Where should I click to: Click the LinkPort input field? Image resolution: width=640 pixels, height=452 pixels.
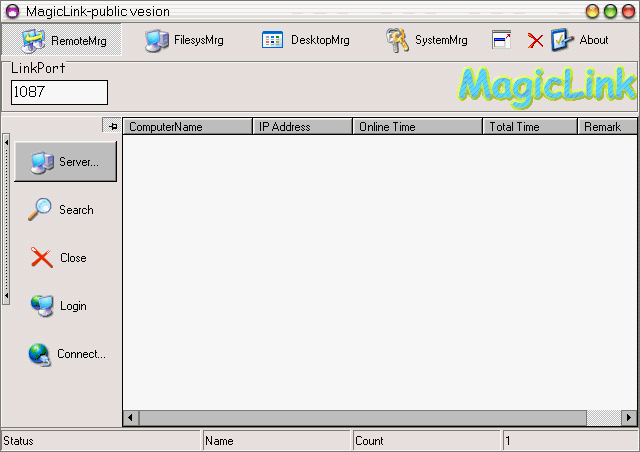click(x=59, y=92)
